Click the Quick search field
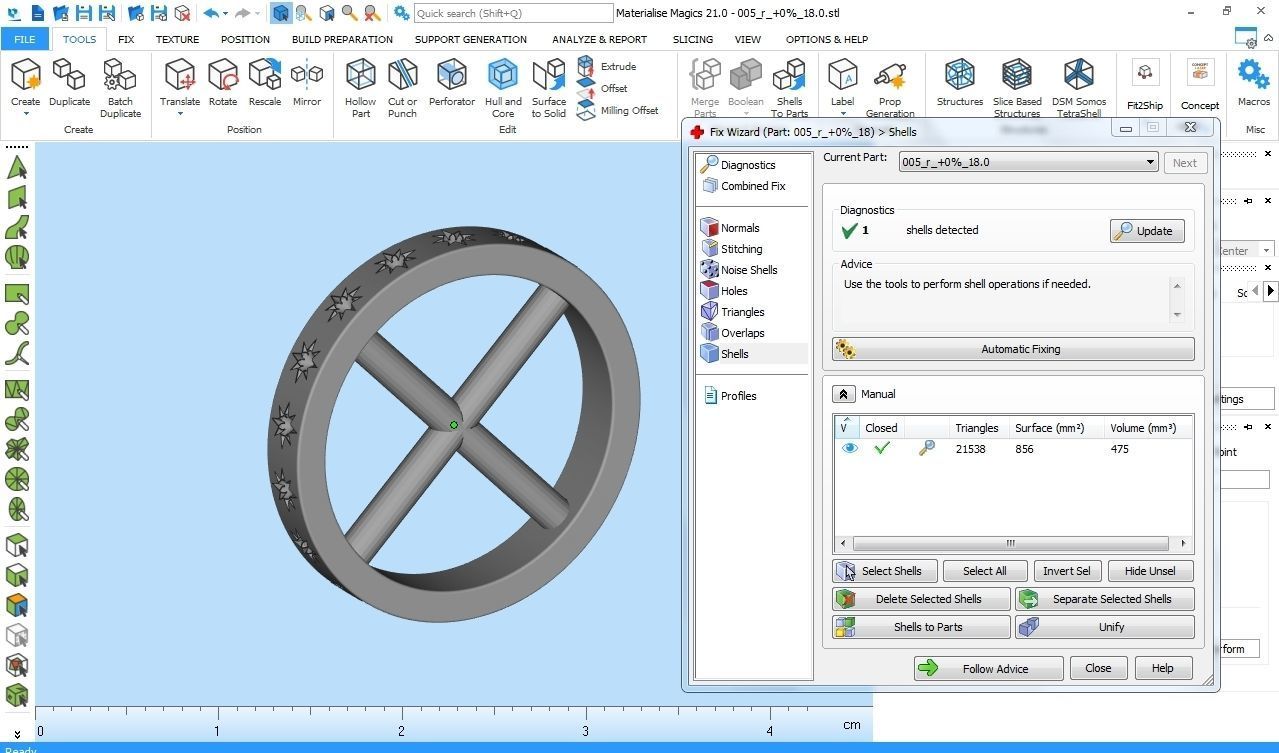Screen dimensions: 1279x753 coord(513,13)
